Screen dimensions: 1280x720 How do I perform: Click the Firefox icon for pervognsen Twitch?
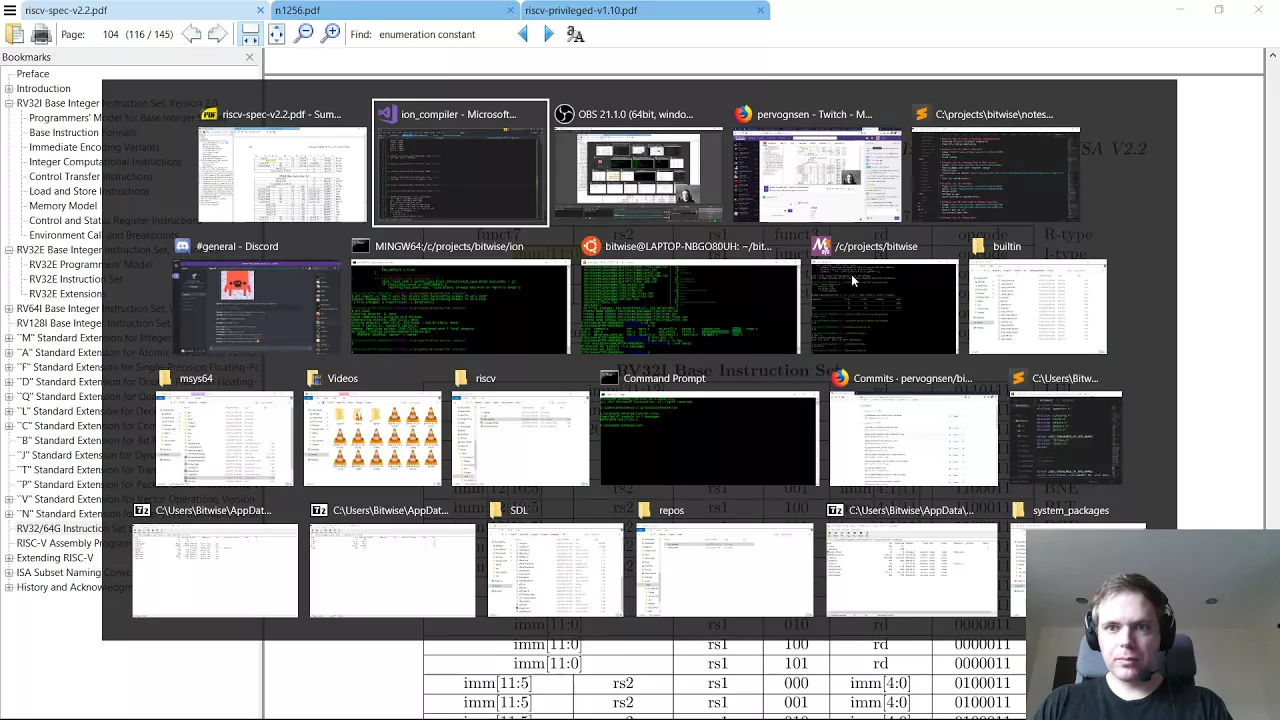(743, 114)
